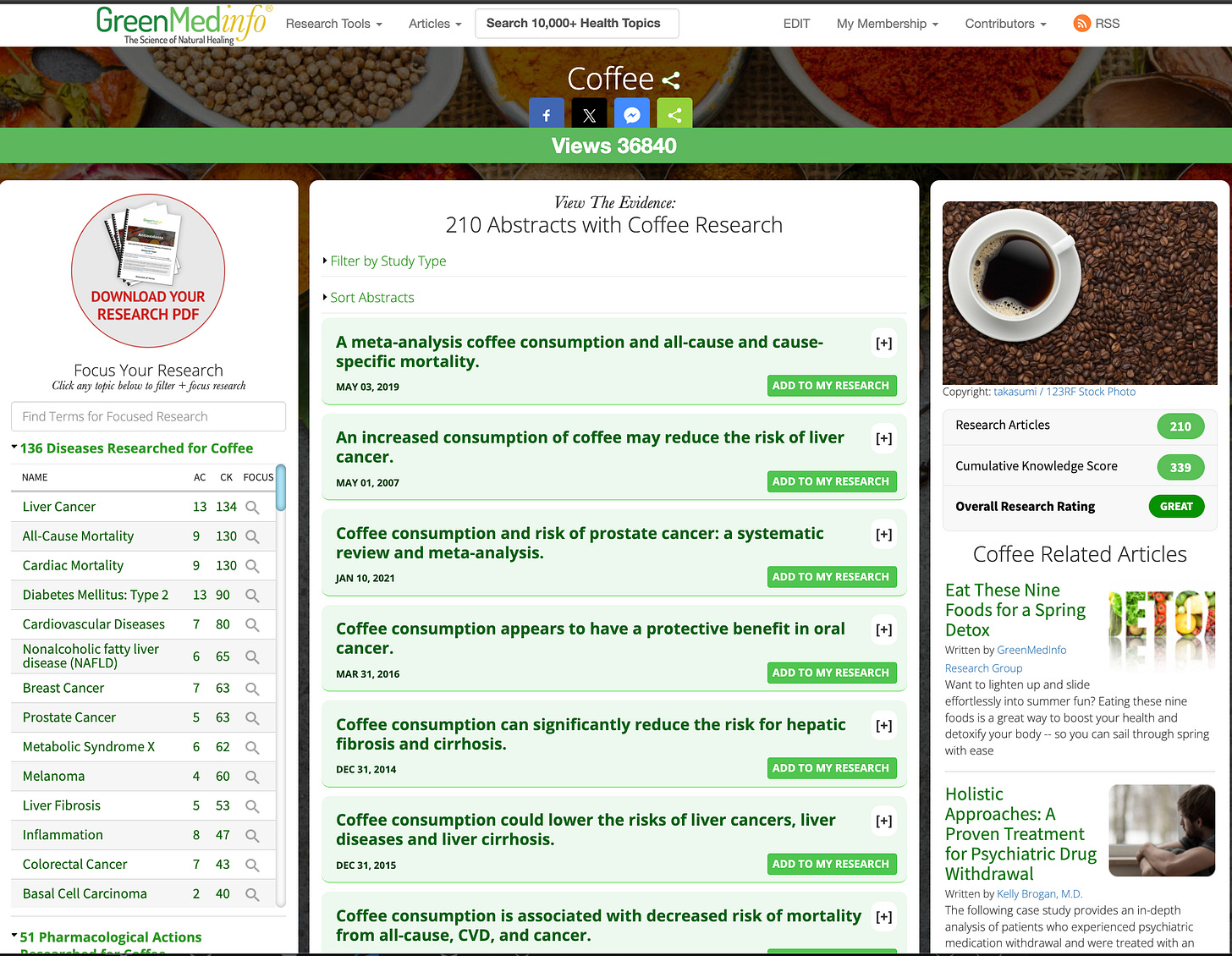Click GREAT research rating badge

coord(1176,507)
